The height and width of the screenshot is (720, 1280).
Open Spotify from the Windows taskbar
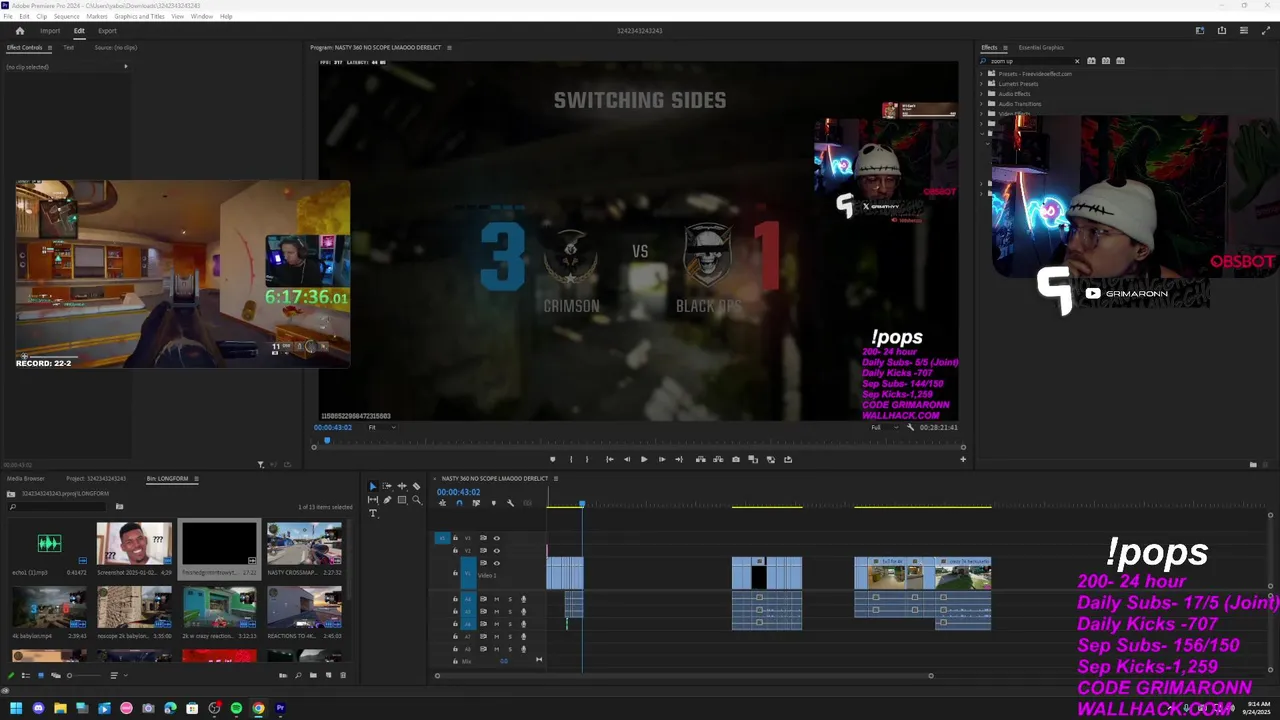[236, 708]
